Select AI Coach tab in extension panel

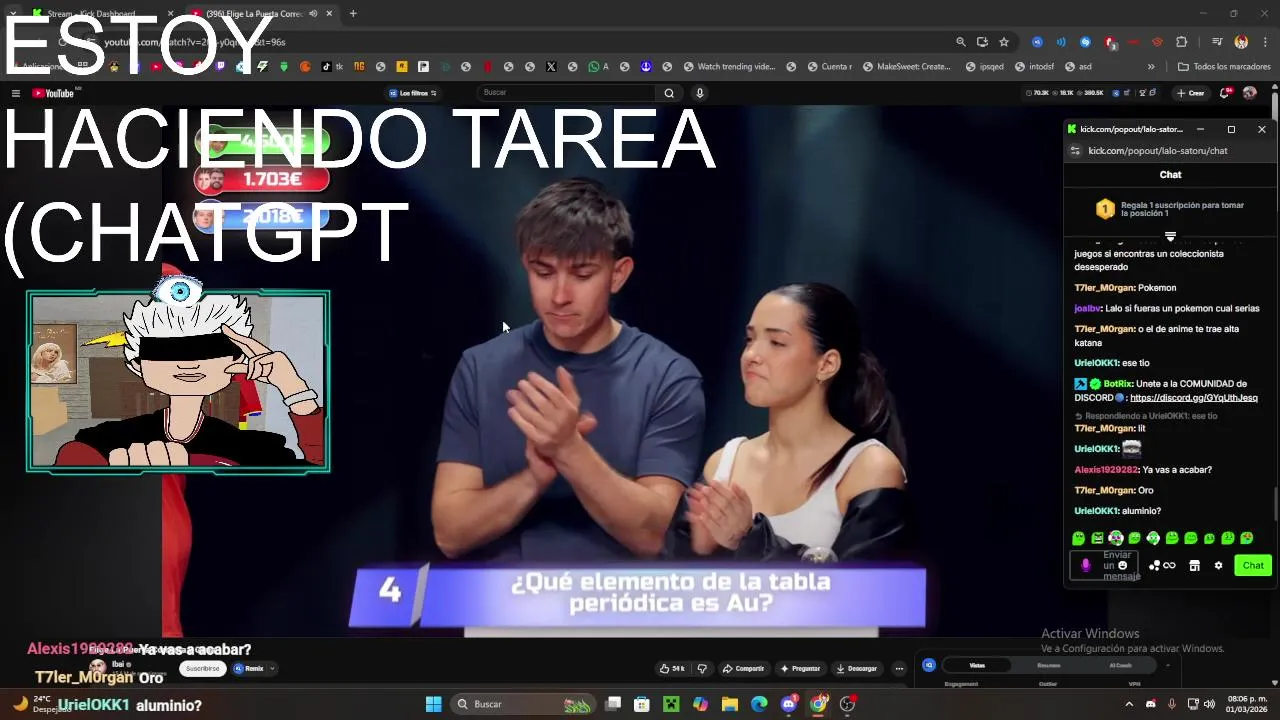(1121, 665)
